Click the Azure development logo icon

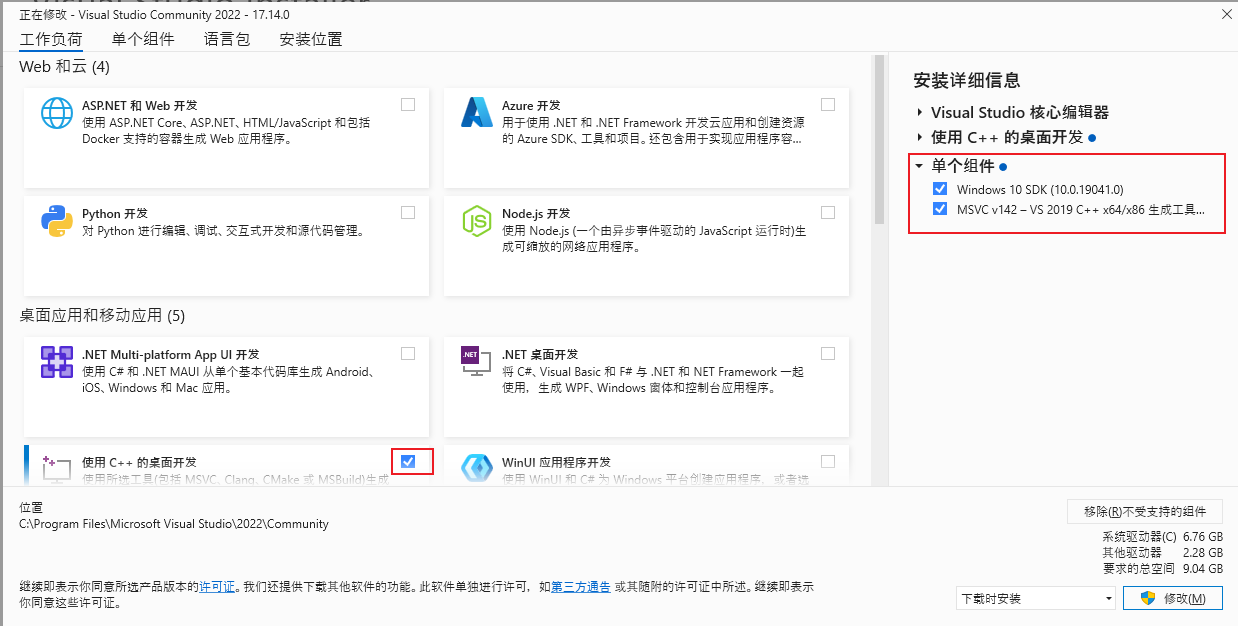(477, 113)
